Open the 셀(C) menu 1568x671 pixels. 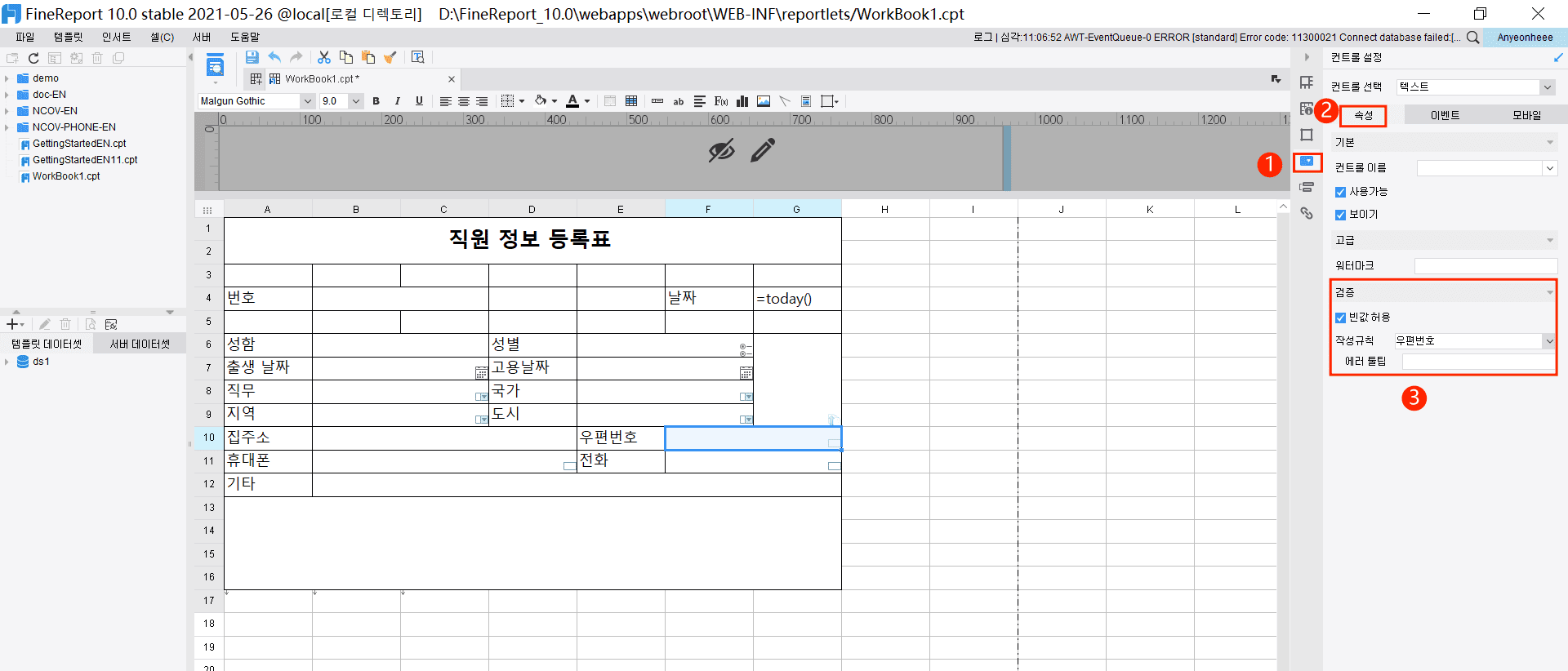pos(162,37)
